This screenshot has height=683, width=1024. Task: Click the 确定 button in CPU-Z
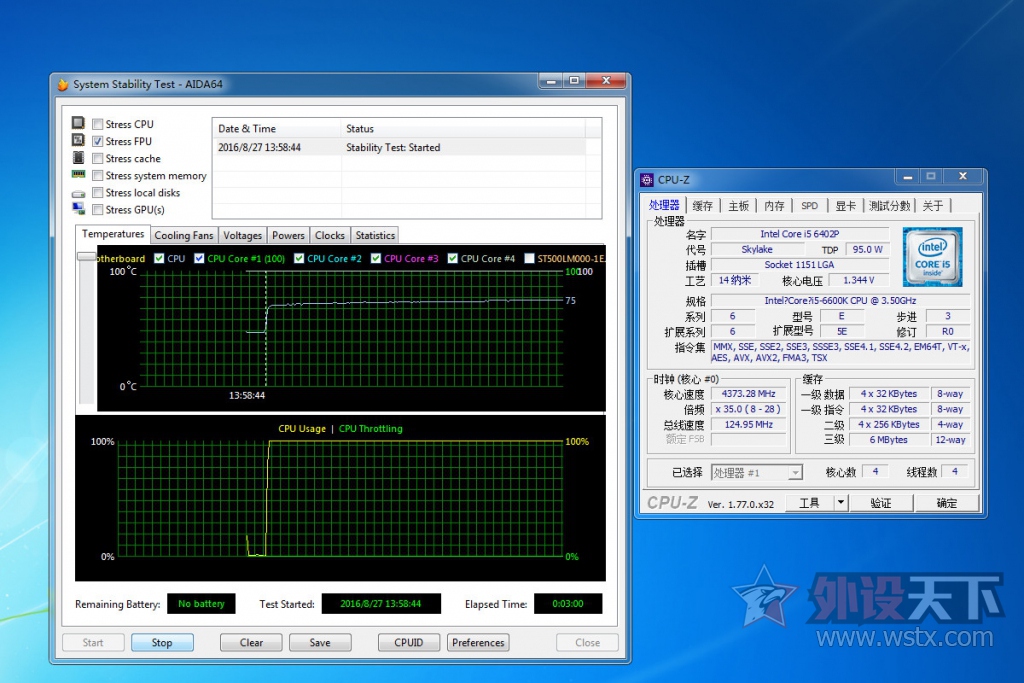click(x=947, y=503)
